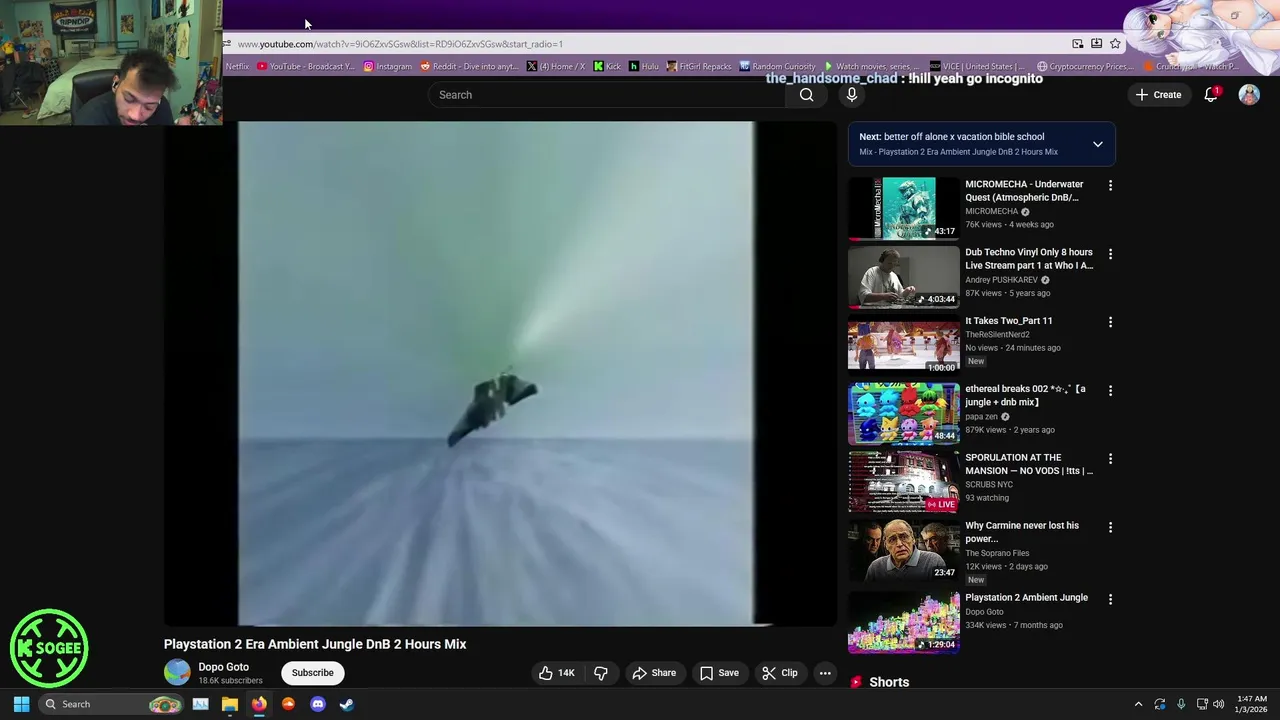The image size is (1280, 720).
Task: Open SoundCloud orange taskbar icon
Action: [288, 704]
